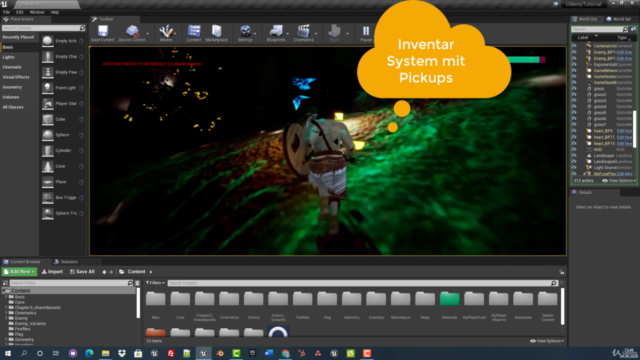Image resolution: width=640 pixels, height=360 pixels.
Task: Expand the Chapter3_sharedassets folder in tree
Action: pos(7,307)
